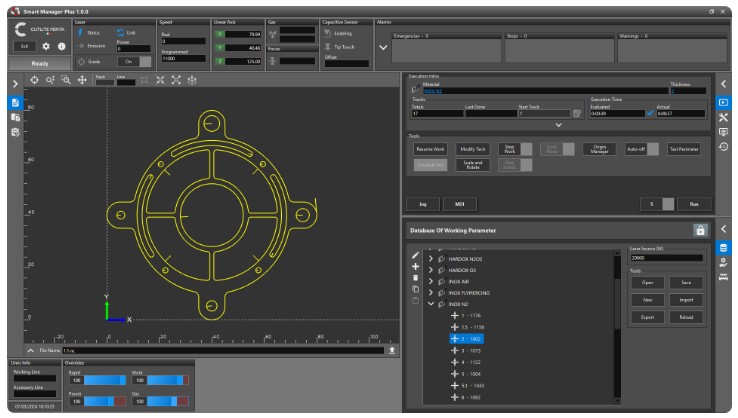Click the lock icon in Database header
Viewport: 738px width, 418px height.
click(700, 230)
